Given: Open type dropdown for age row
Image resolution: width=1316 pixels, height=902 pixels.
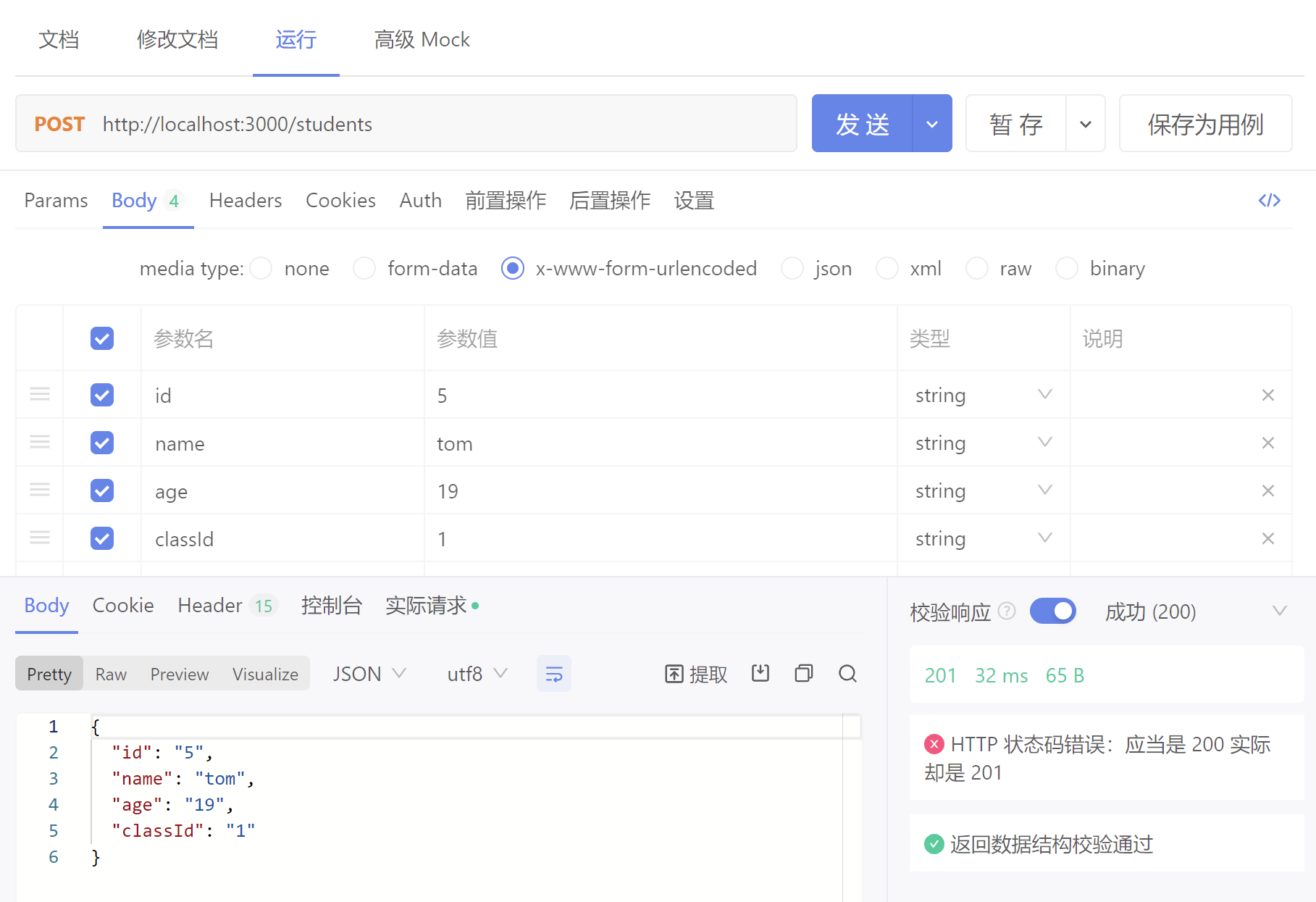Looking at the screenshot, I should [984, 490].
